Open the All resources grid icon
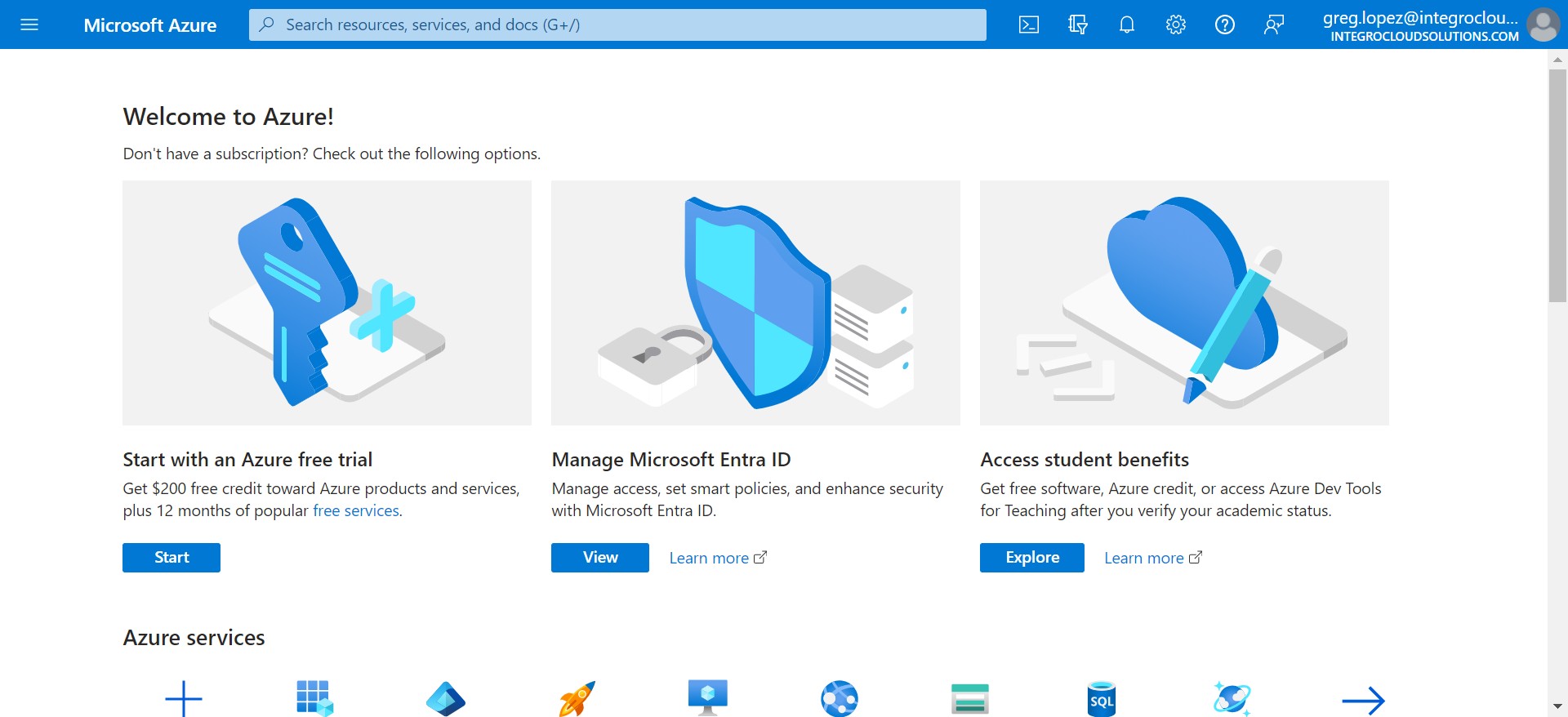Image resolution: width=1568 pixels, height=717 pixels. click(x=314, y=698)
